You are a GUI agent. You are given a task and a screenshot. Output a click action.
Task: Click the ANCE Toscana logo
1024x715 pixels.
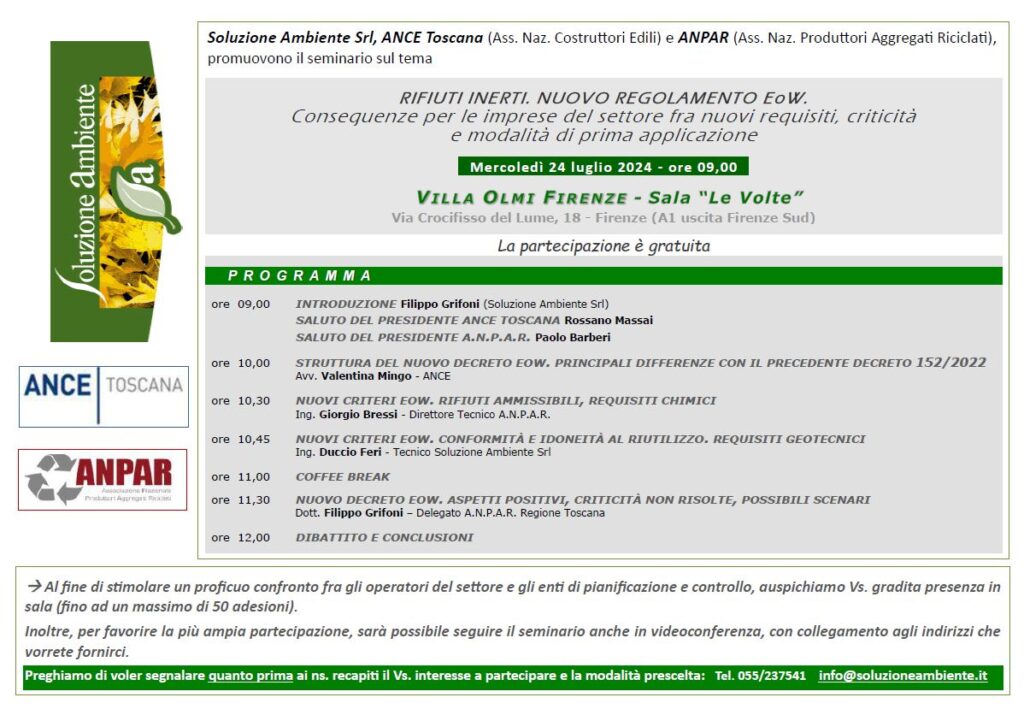pyautogui.click(x=104, y=396)
